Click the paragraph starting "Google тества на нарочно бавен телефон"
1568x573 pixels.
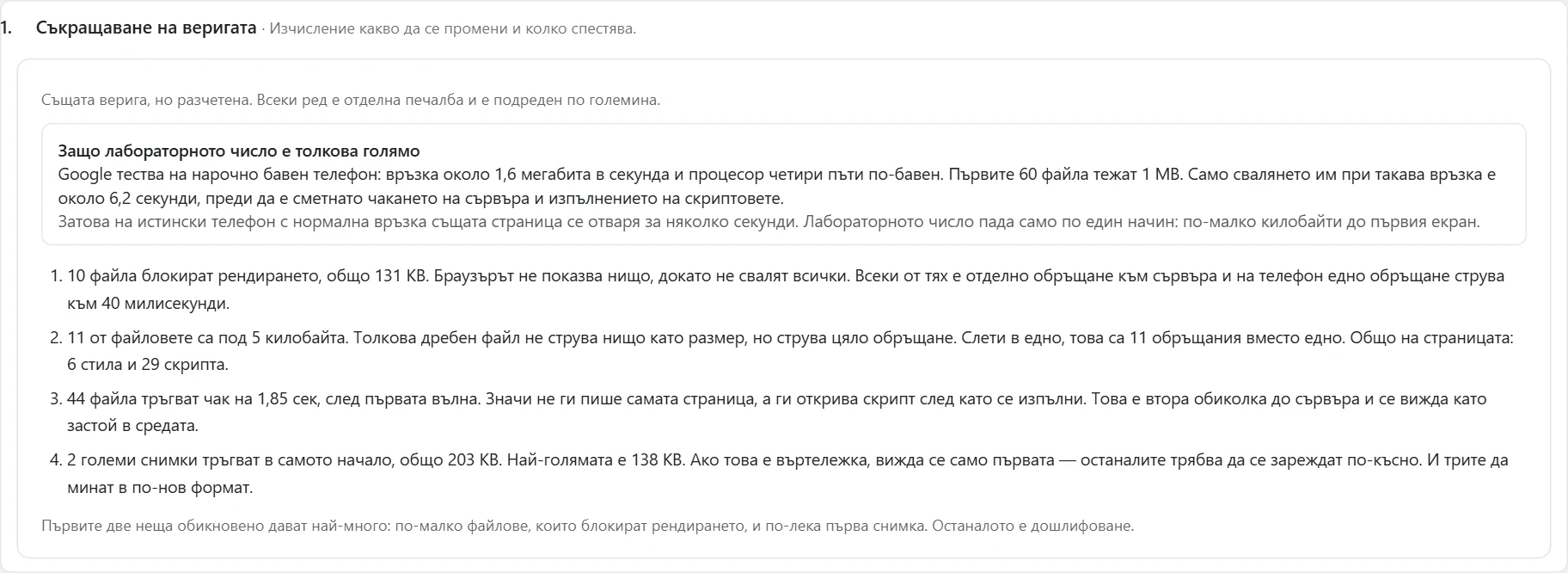pyautogui.click(x=777, y=187)
